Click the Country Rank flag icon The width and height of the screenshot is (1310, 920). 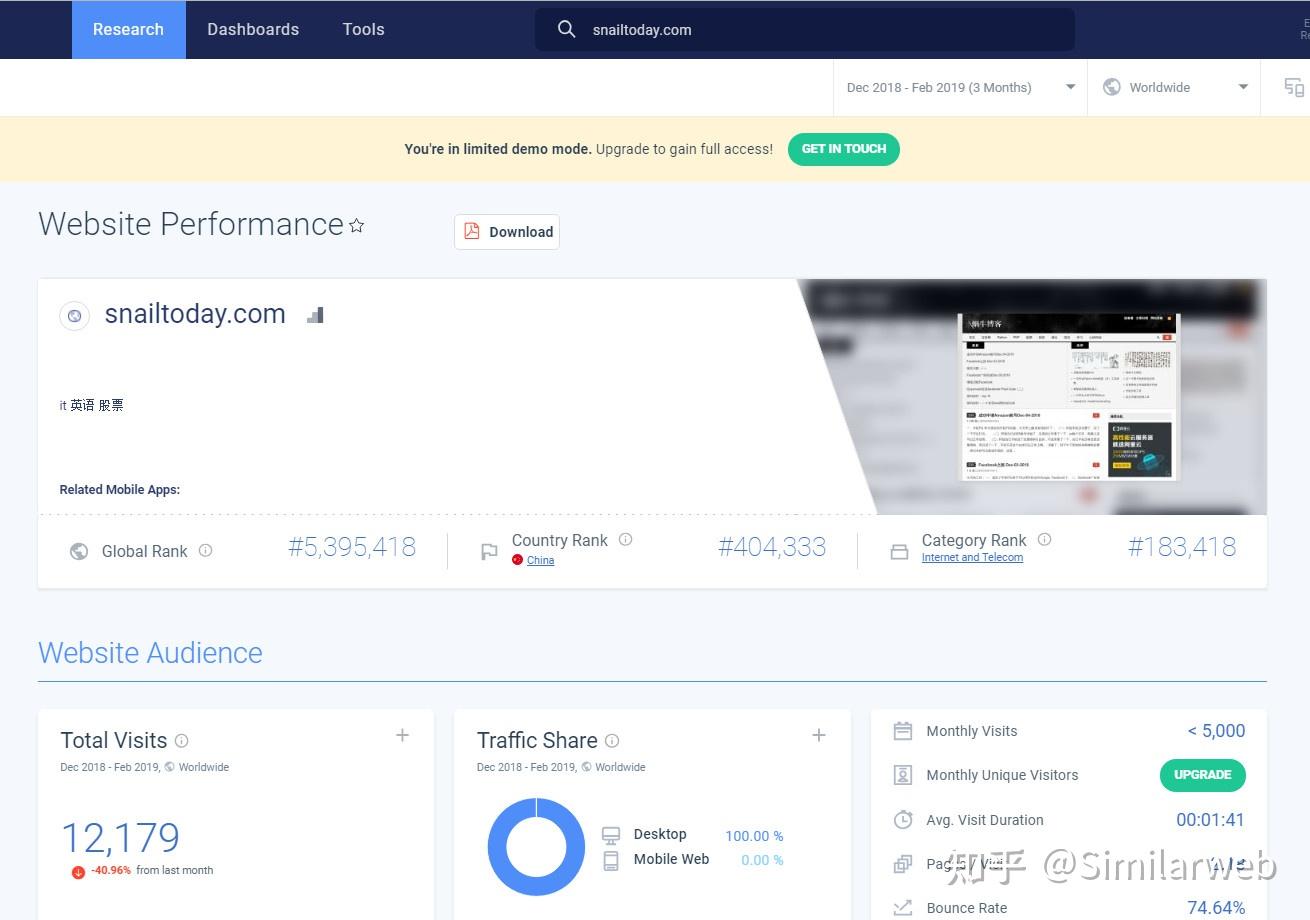point(489,551)
